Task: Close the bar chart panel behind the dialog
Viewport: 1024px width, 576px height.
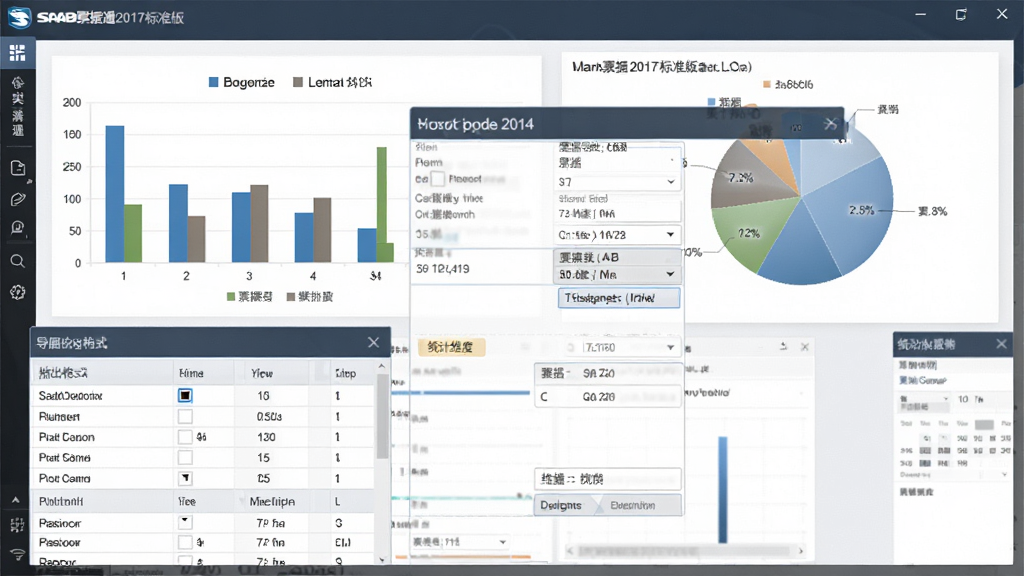Action: click(x=805, y=347)
